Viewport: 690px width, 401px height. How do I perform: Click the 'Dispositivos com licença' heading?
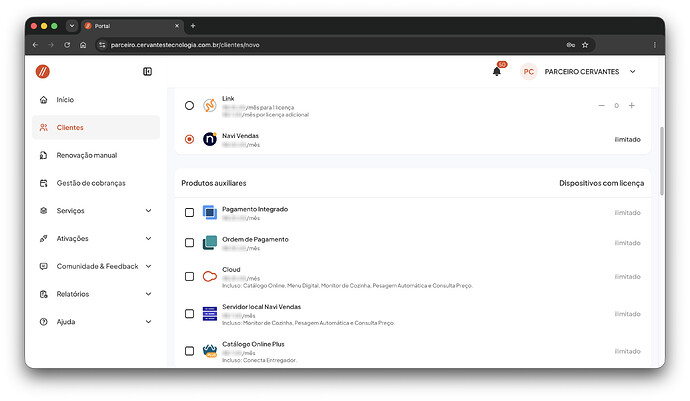(x=602, y=183)
